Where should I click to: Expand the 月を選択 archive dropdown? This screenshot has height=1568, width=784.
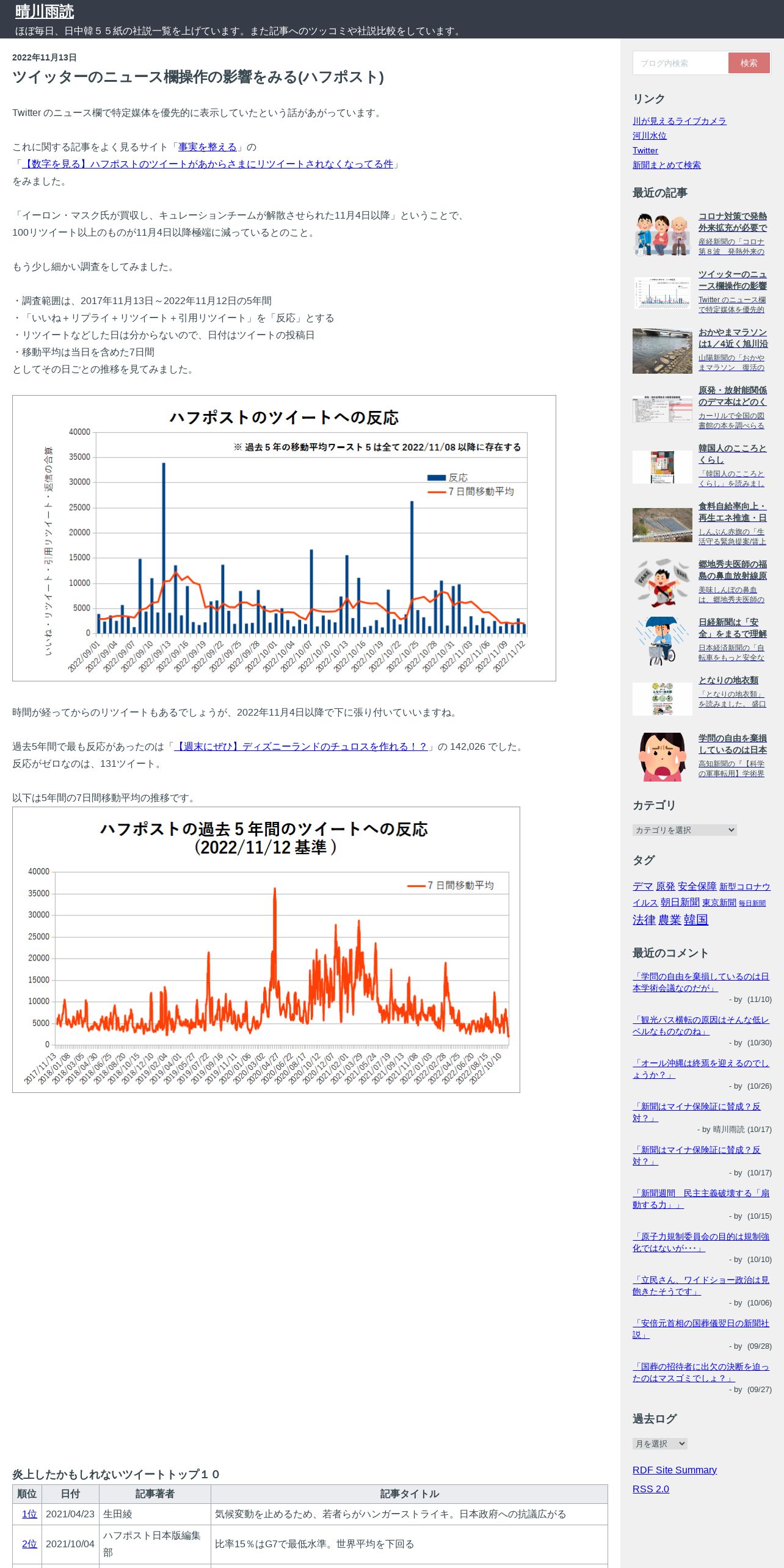659,1443
